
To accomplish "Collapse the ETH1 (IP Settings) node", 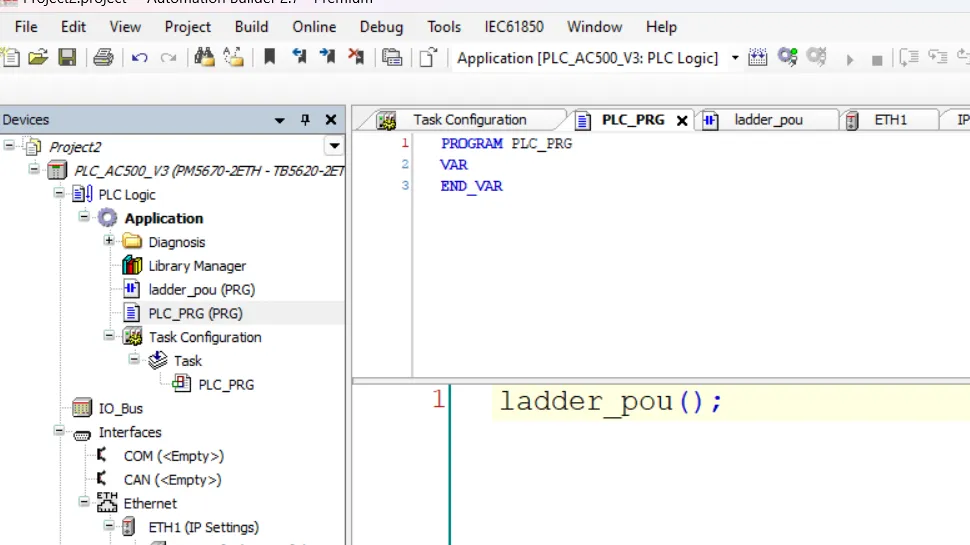I will pyautogui.click(x=109, y=526).
